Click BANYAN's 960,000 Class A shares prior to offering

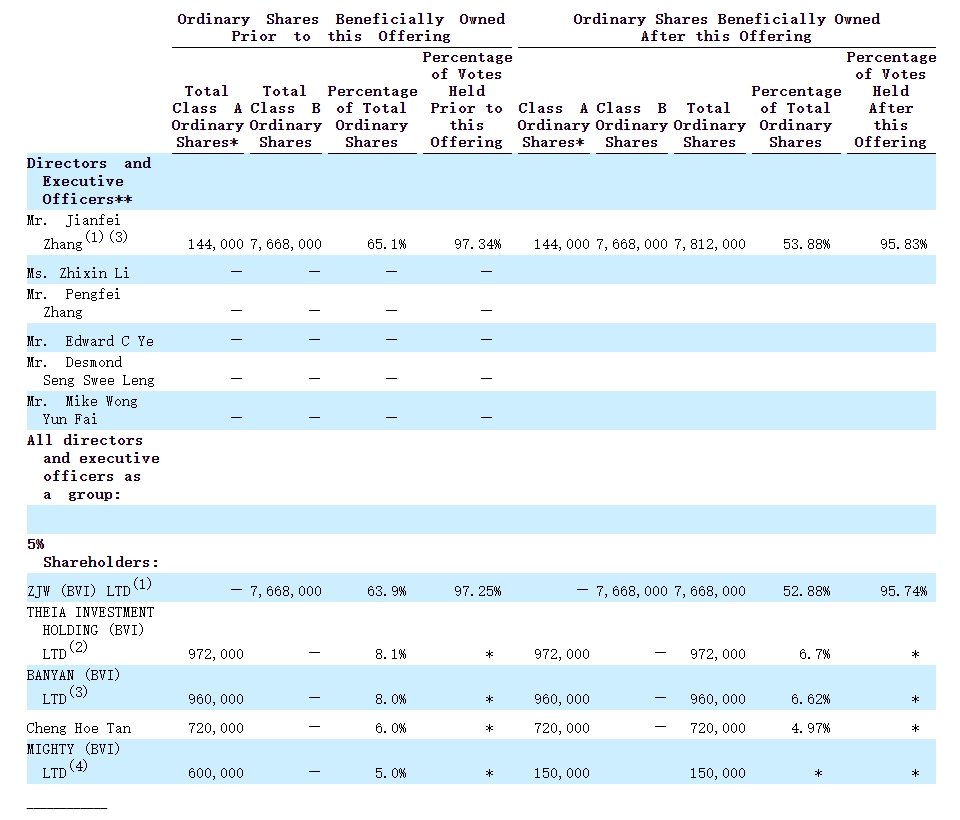coord(216,699)
